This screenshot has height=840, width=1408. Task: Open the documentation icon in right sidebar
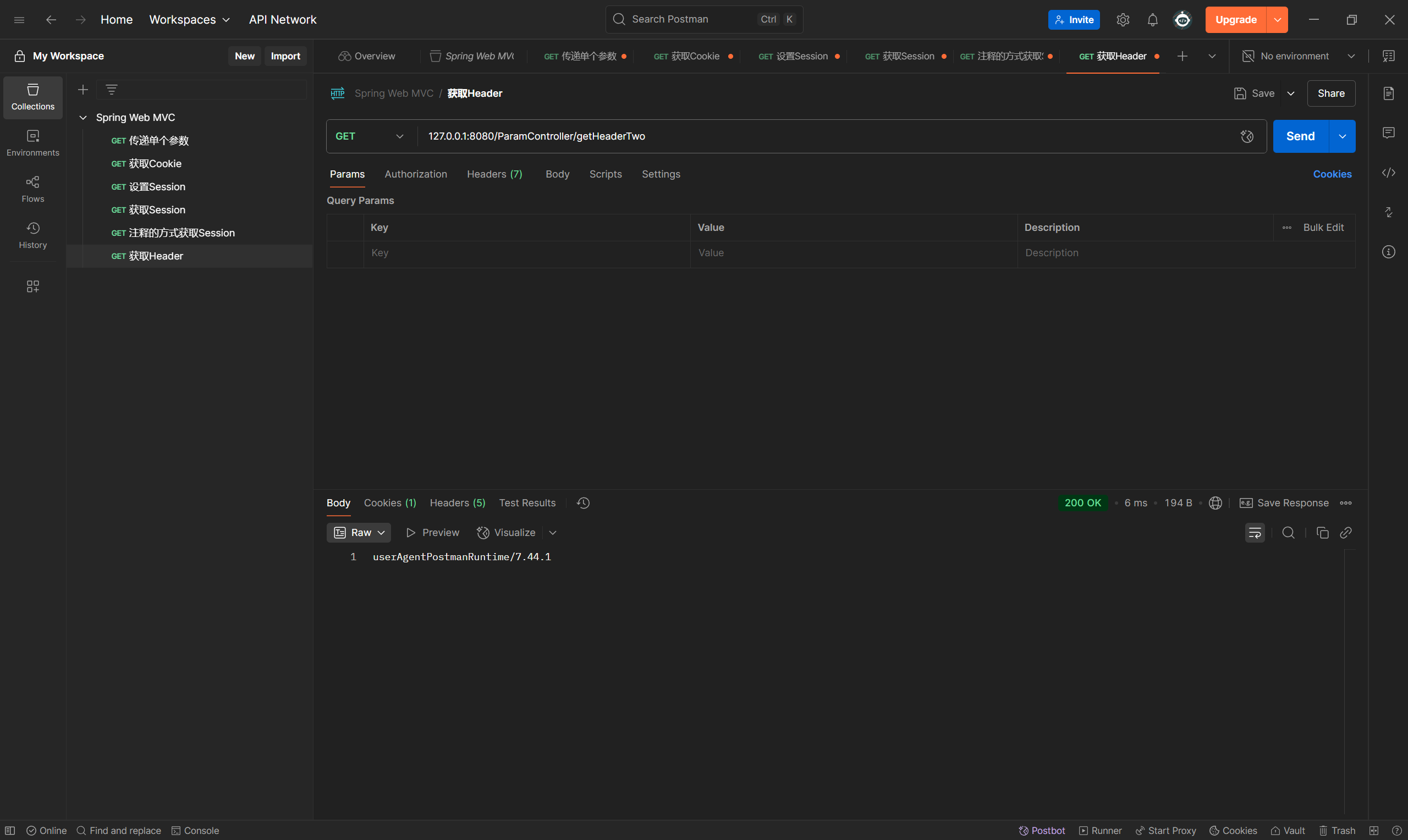(1388, 93)
